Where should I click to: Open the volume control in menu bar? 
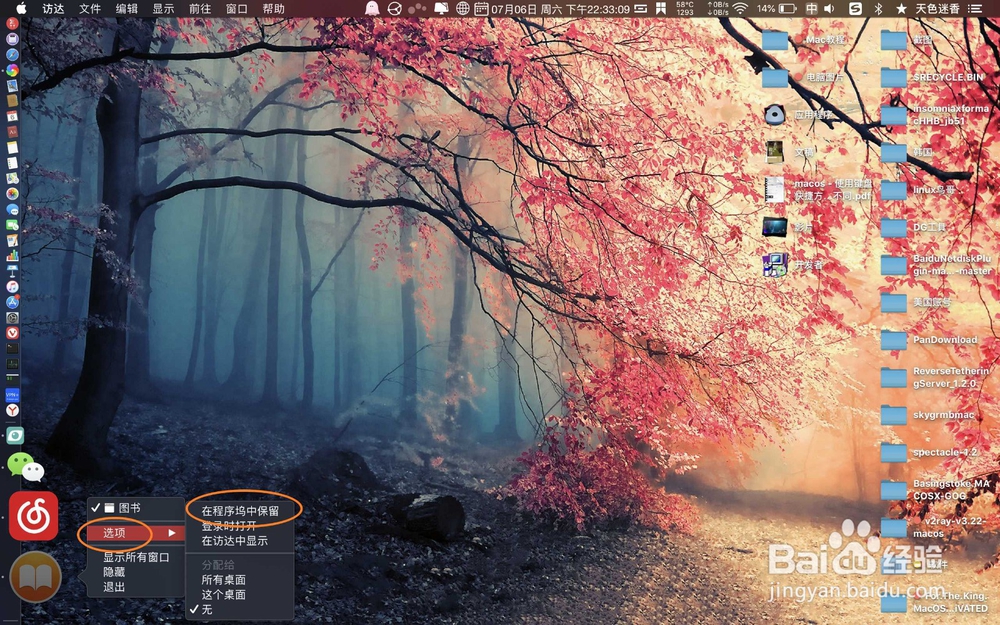[829, 8]
